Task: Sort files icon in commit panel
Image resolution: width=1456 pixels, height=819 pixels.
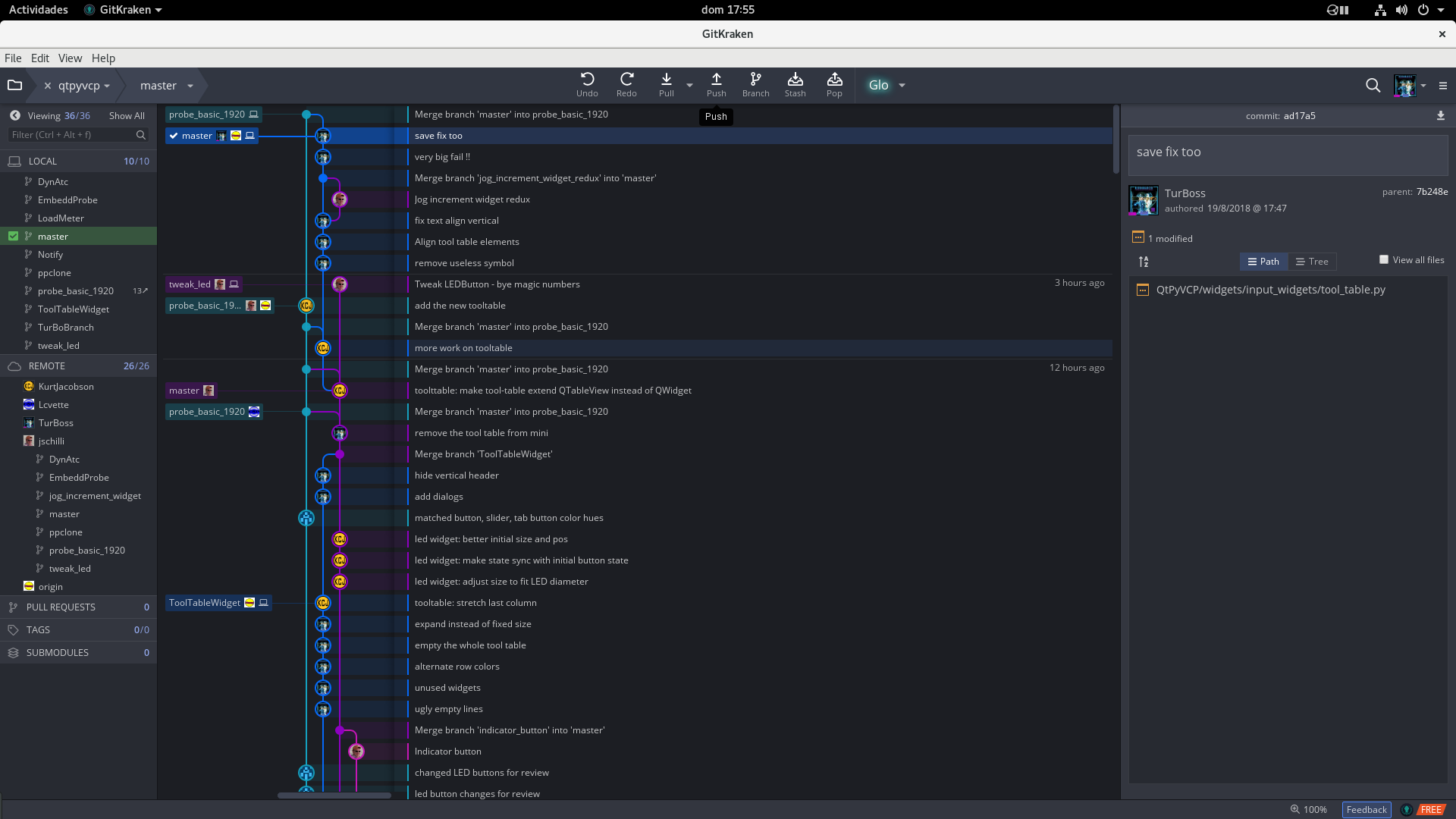Action: 1144,262
